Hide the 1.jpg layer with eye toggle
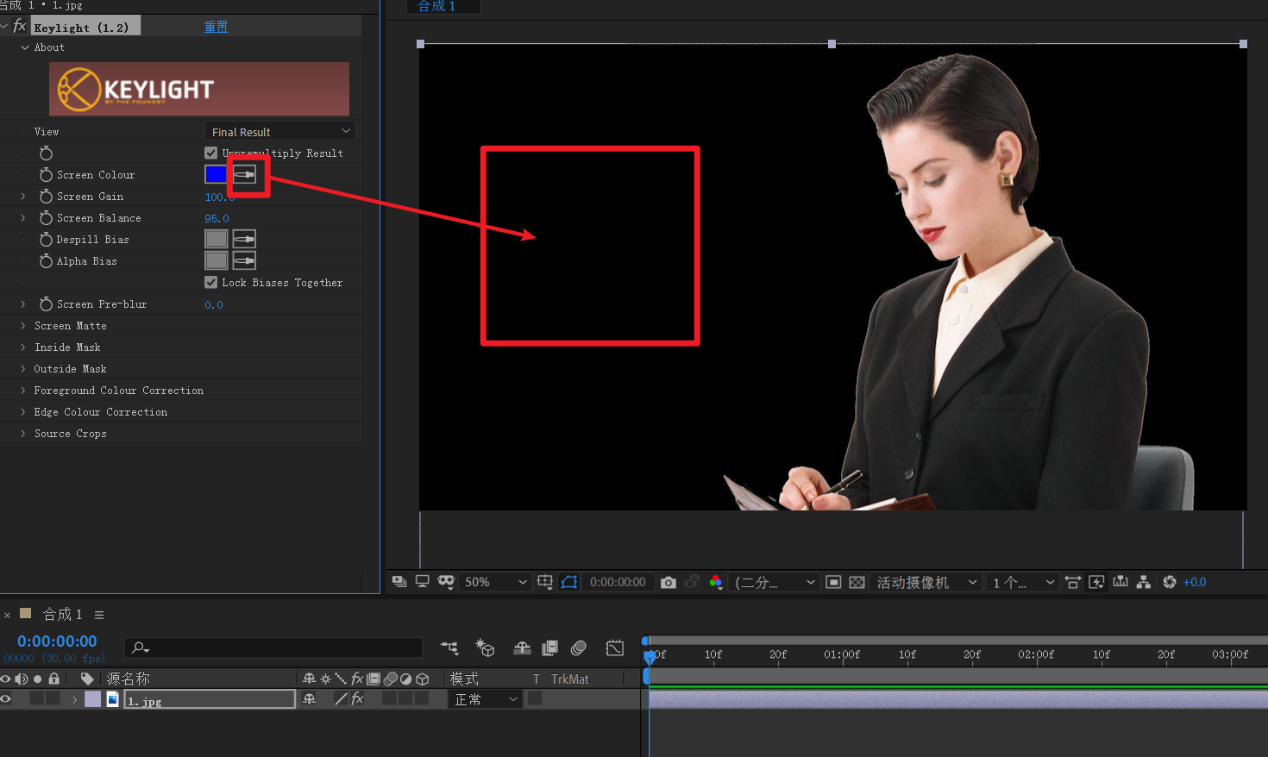 6,699
